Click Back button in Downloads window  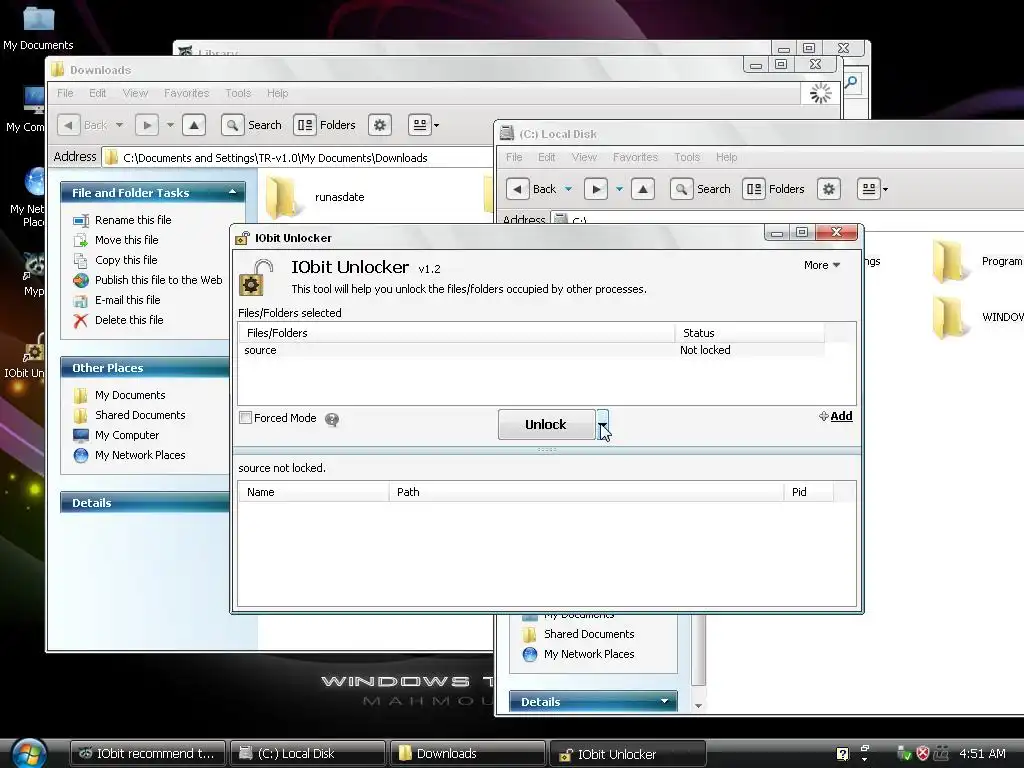tap(83, 125)
